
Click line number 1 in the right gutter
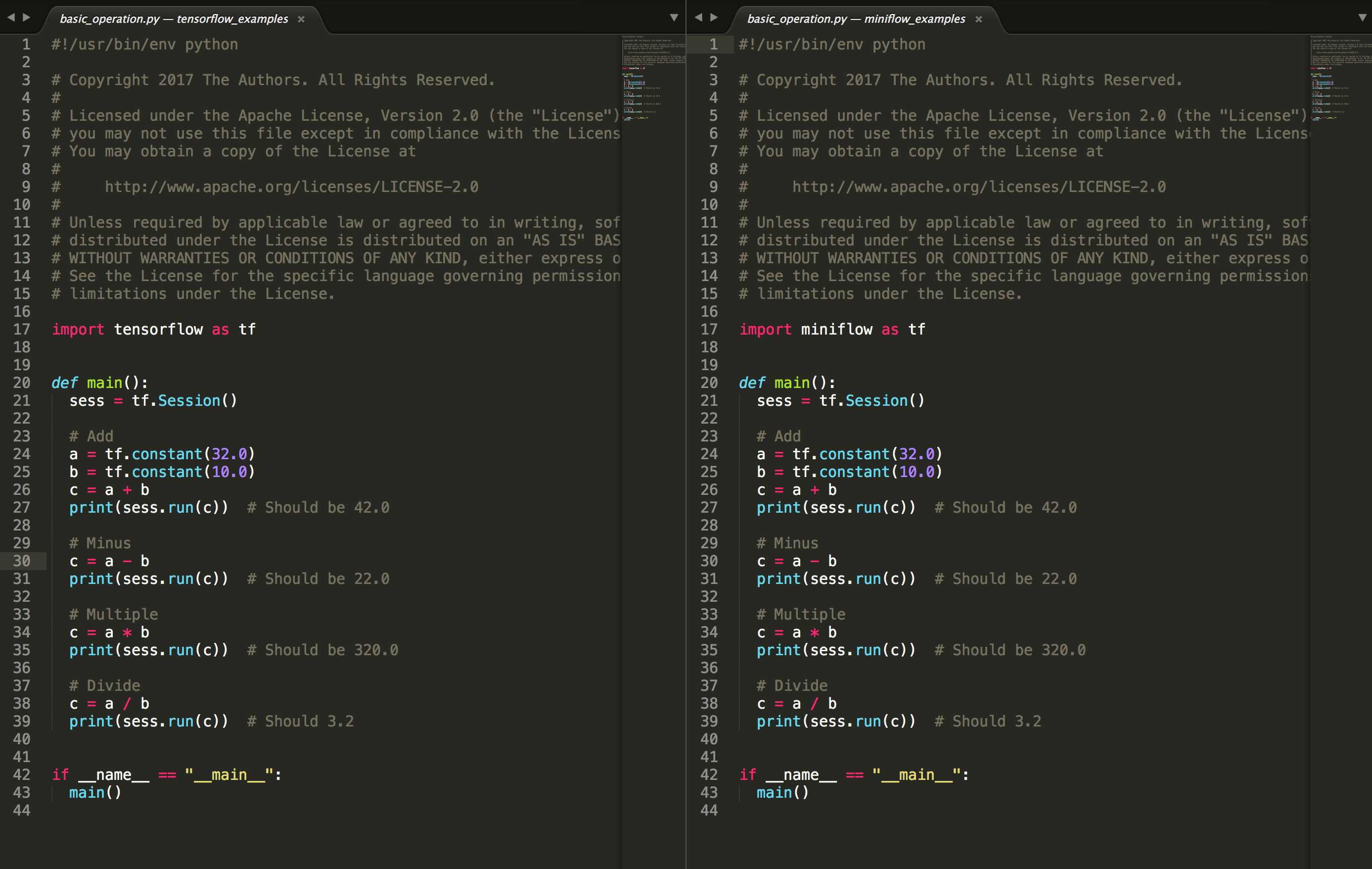tap(713, 45)
